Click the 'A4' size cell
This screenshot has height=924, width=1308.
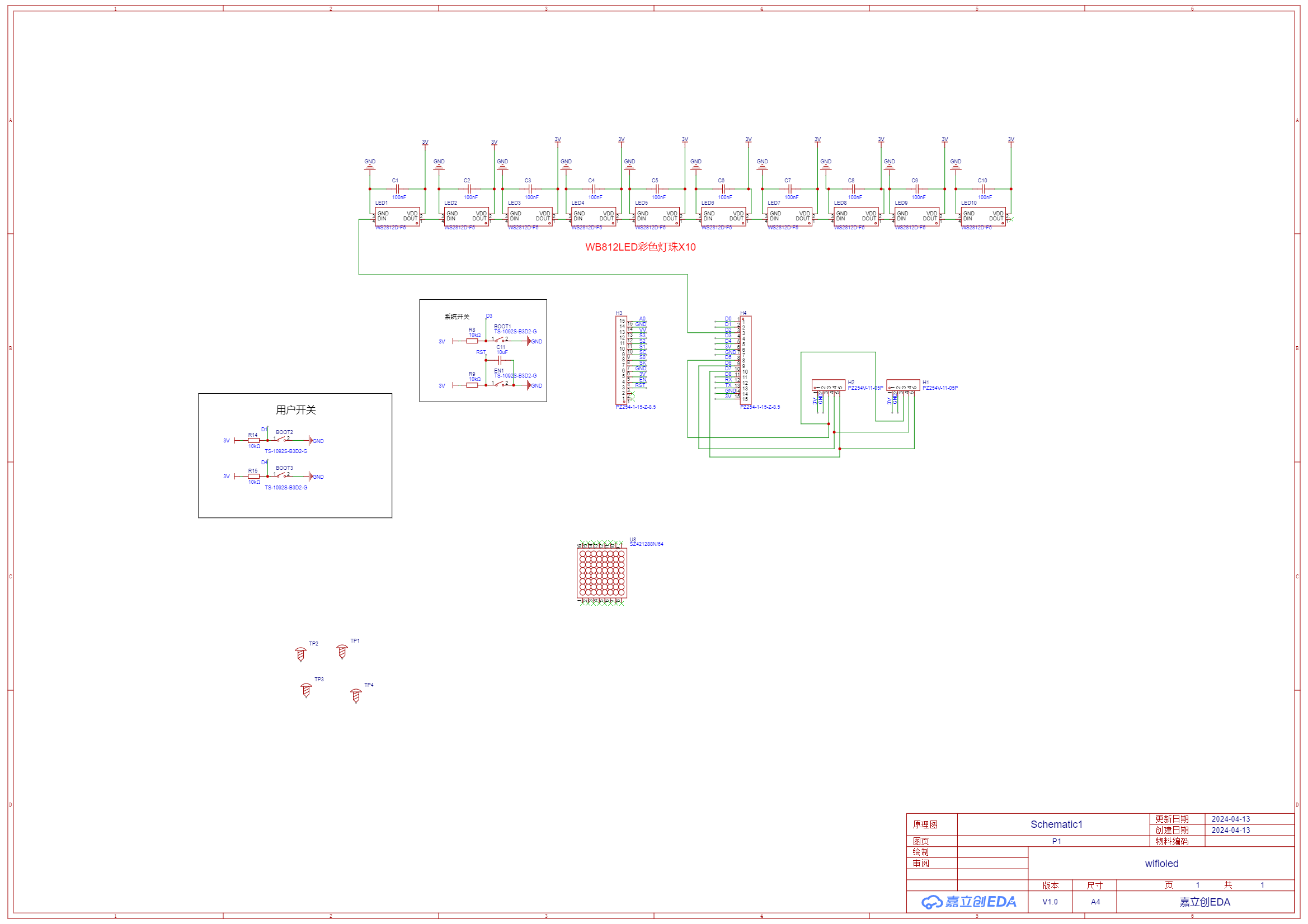point(1095,902)
